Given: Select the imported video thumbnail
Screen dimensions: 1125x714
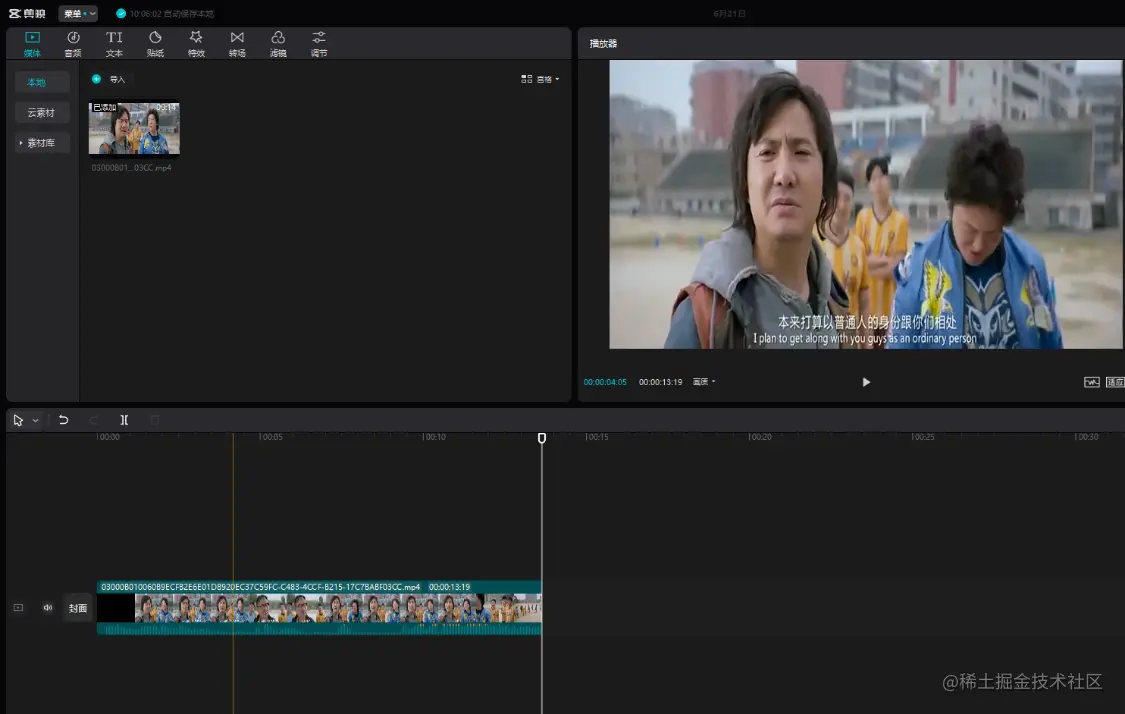Looking at the screenshot, I should (134, 128).
